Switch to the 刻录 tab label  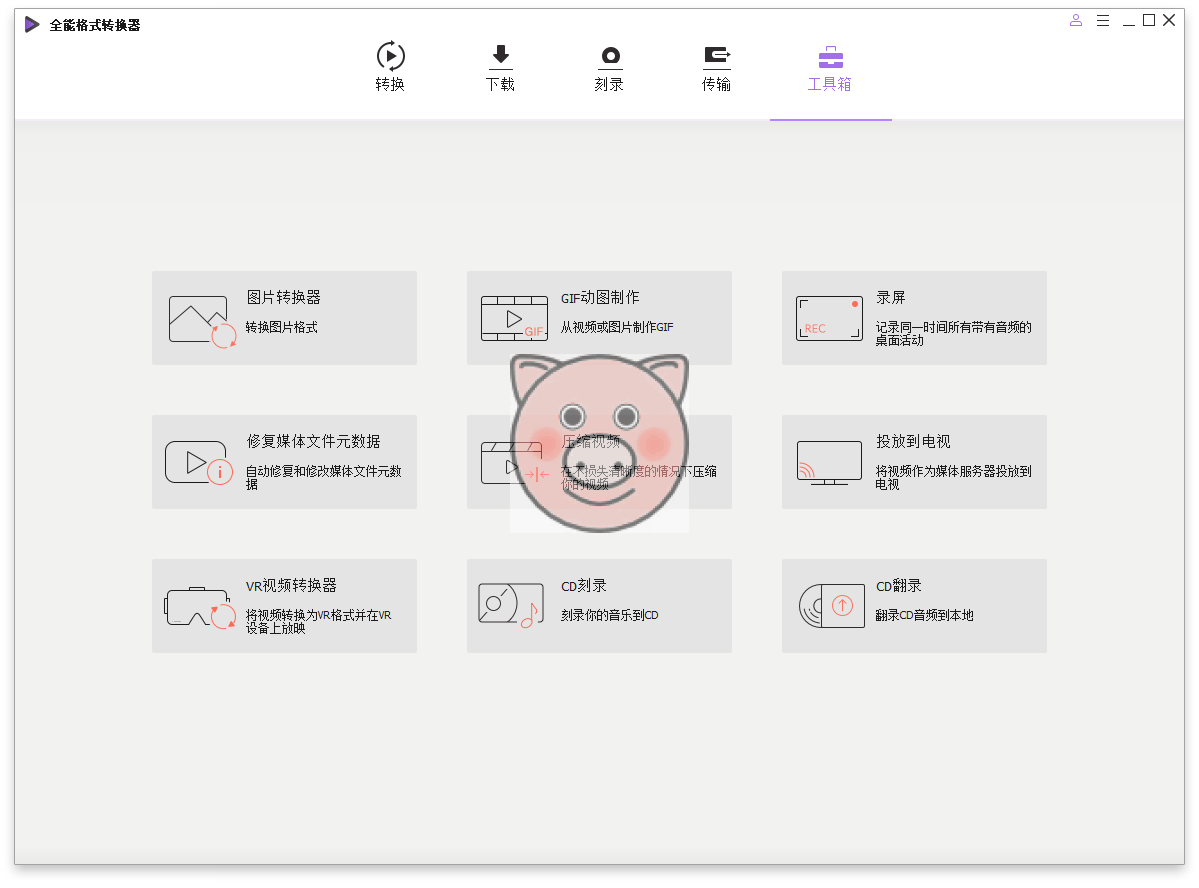coord(609,84)
